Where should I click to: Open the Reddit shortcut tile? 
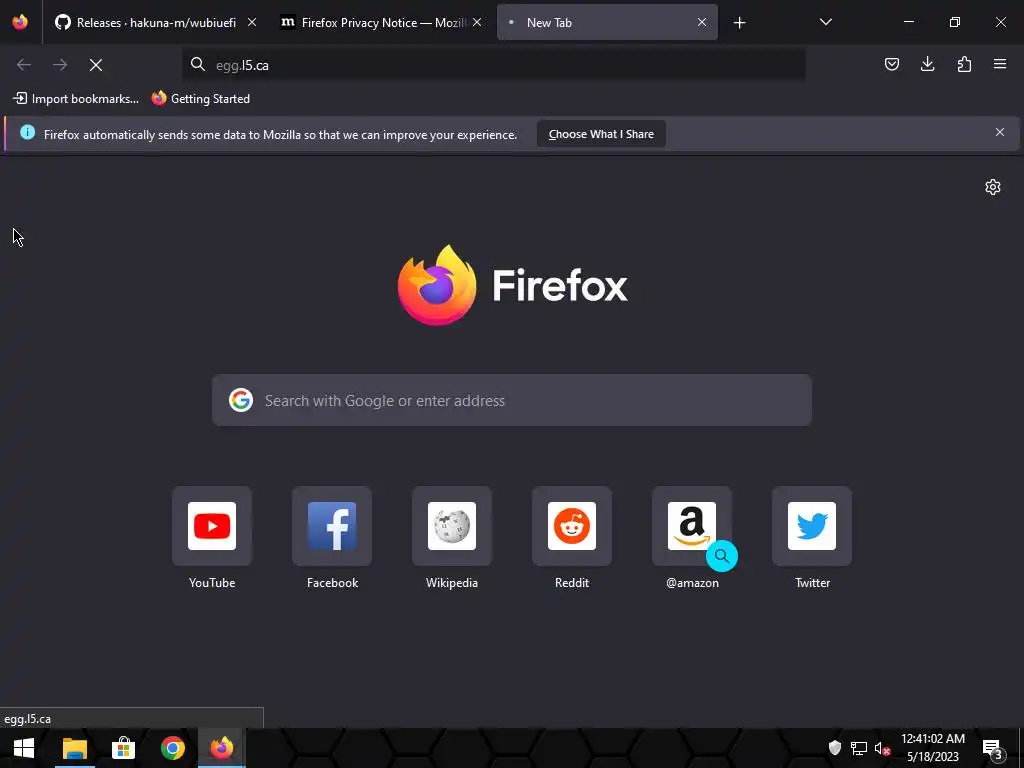coord(572,526)
